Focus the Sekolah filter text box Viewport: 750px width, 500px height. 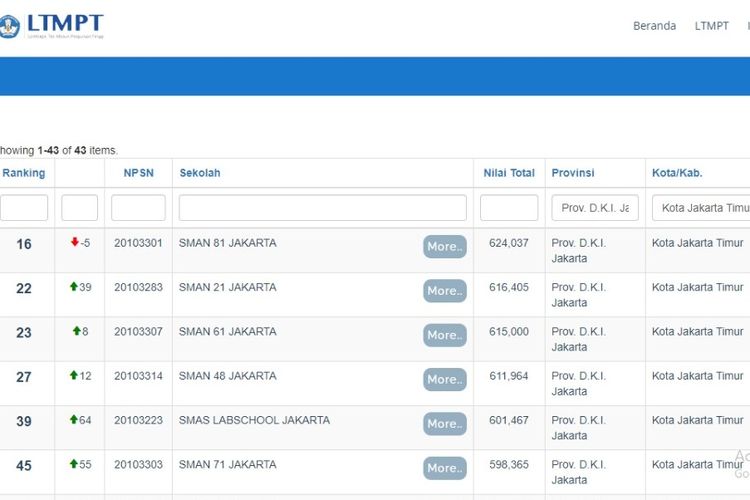tap(322, 208)
